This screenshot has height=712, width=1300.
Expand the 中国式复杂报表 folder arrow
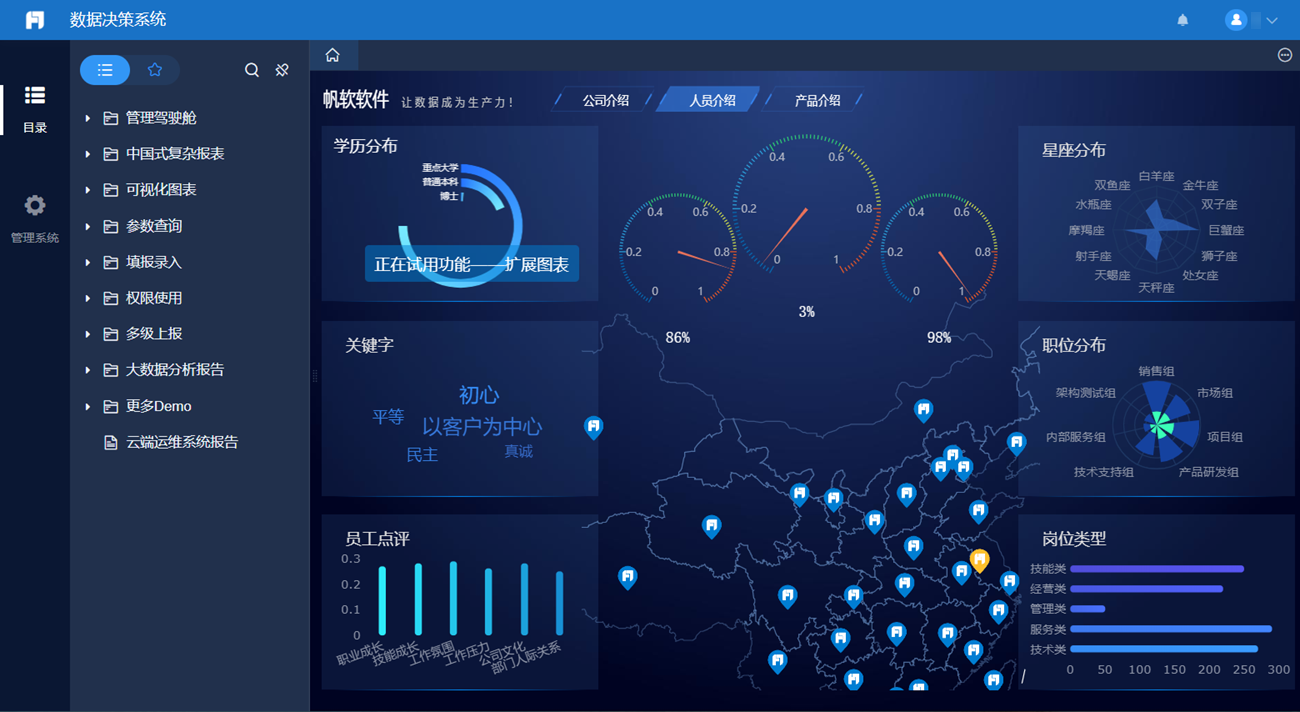tap(88, 154)
